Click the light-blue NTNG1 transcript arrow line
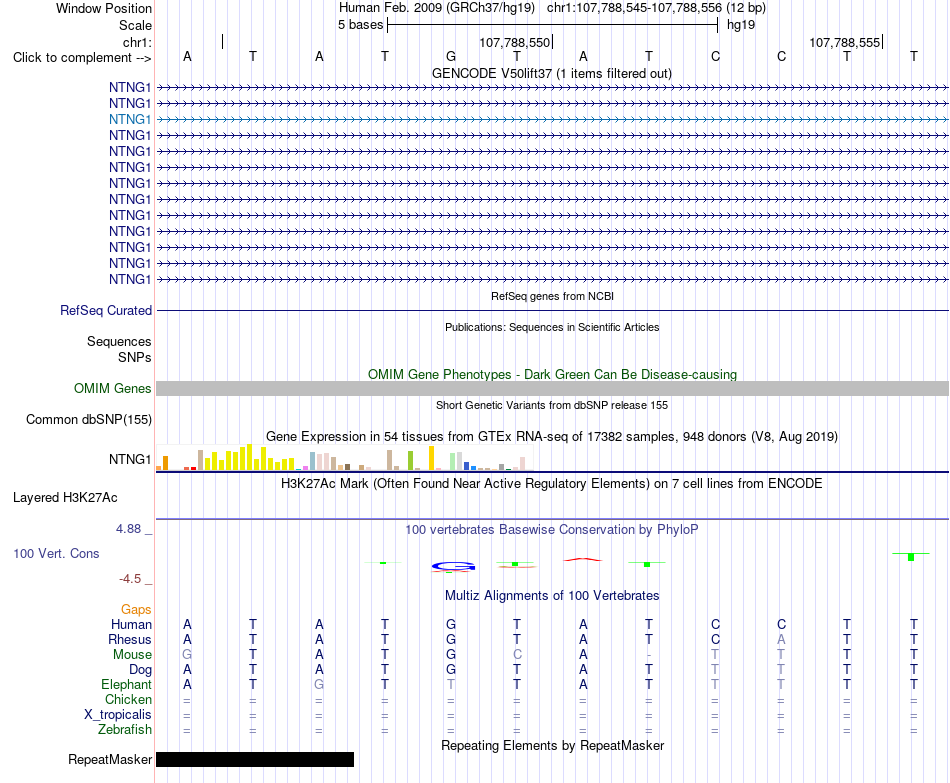 pyautogui.click(x=552, y=119)
